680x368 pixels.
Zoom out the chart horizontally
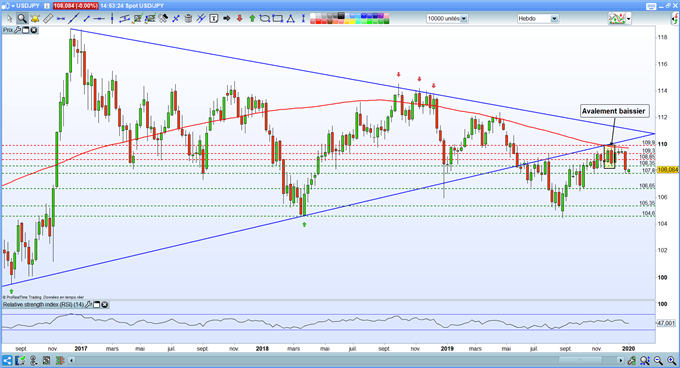(x=658, y=361)
